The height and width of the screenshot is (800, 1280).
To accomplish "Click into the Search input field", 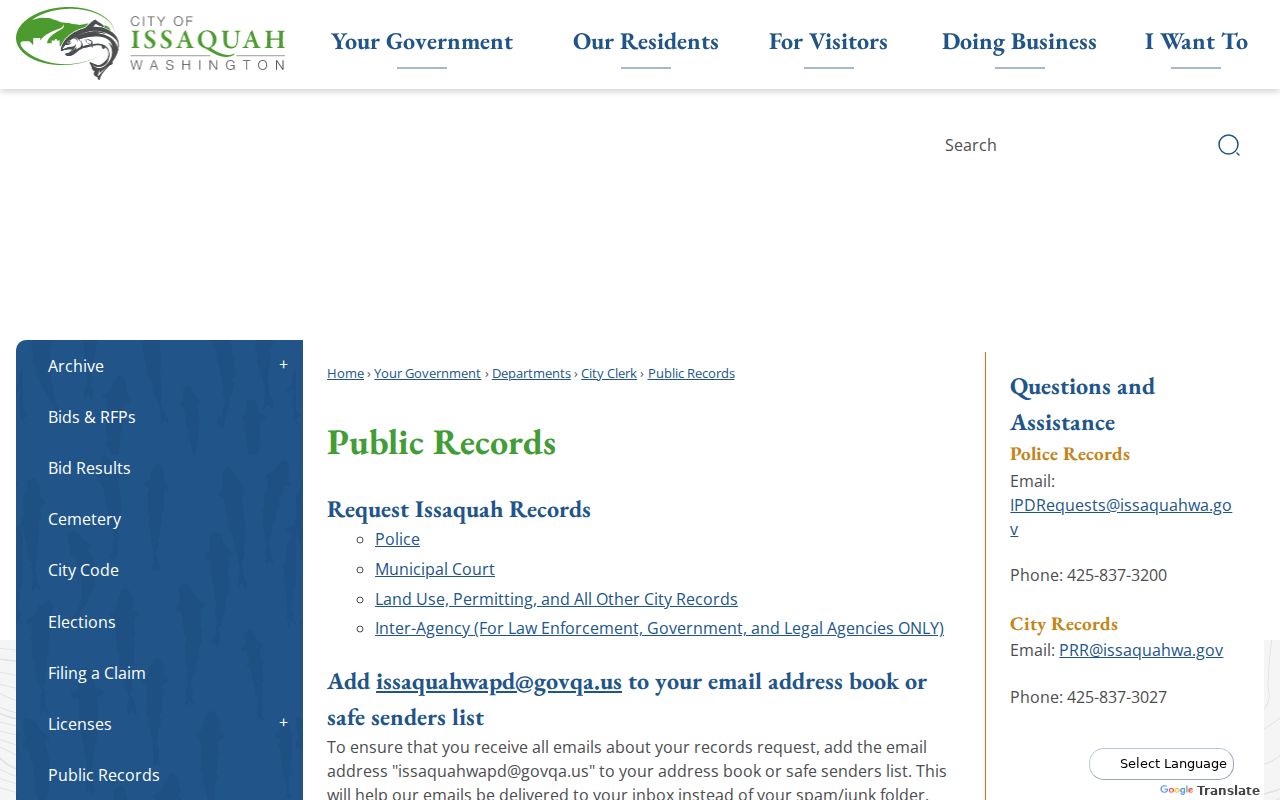I will (1070, 145).
